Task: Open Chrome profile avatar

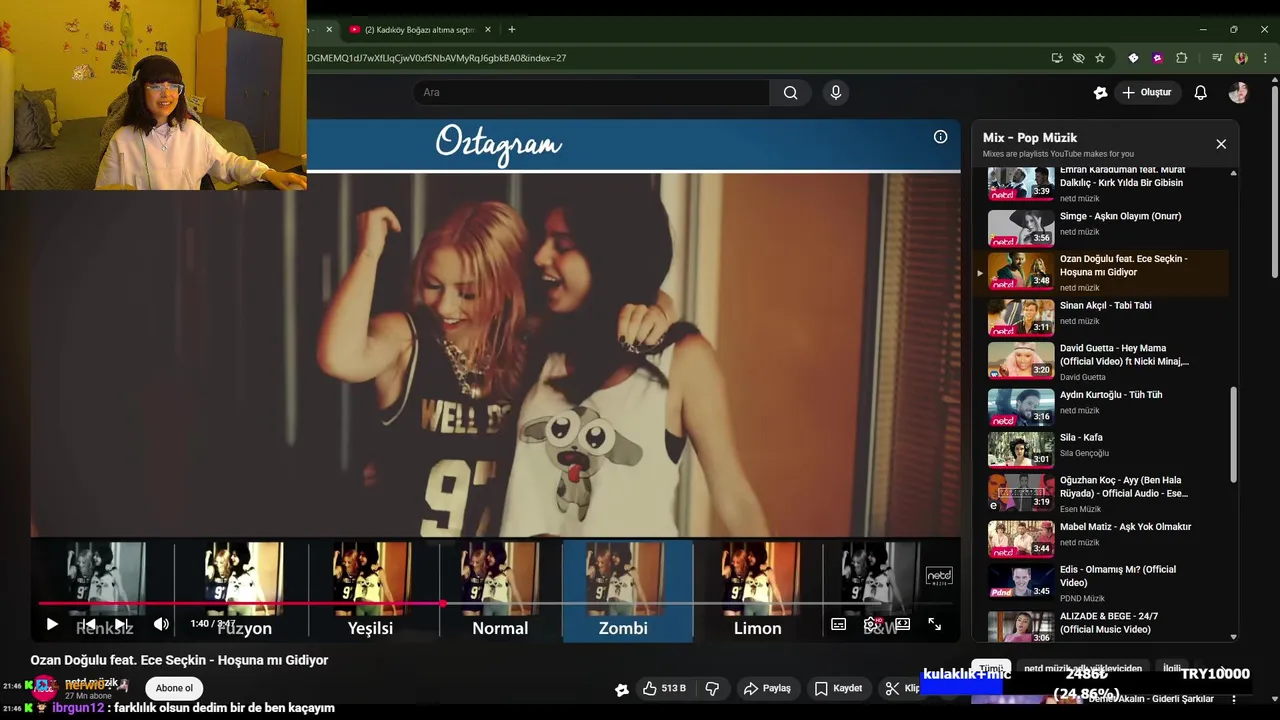Action: tap(1241, 58)
